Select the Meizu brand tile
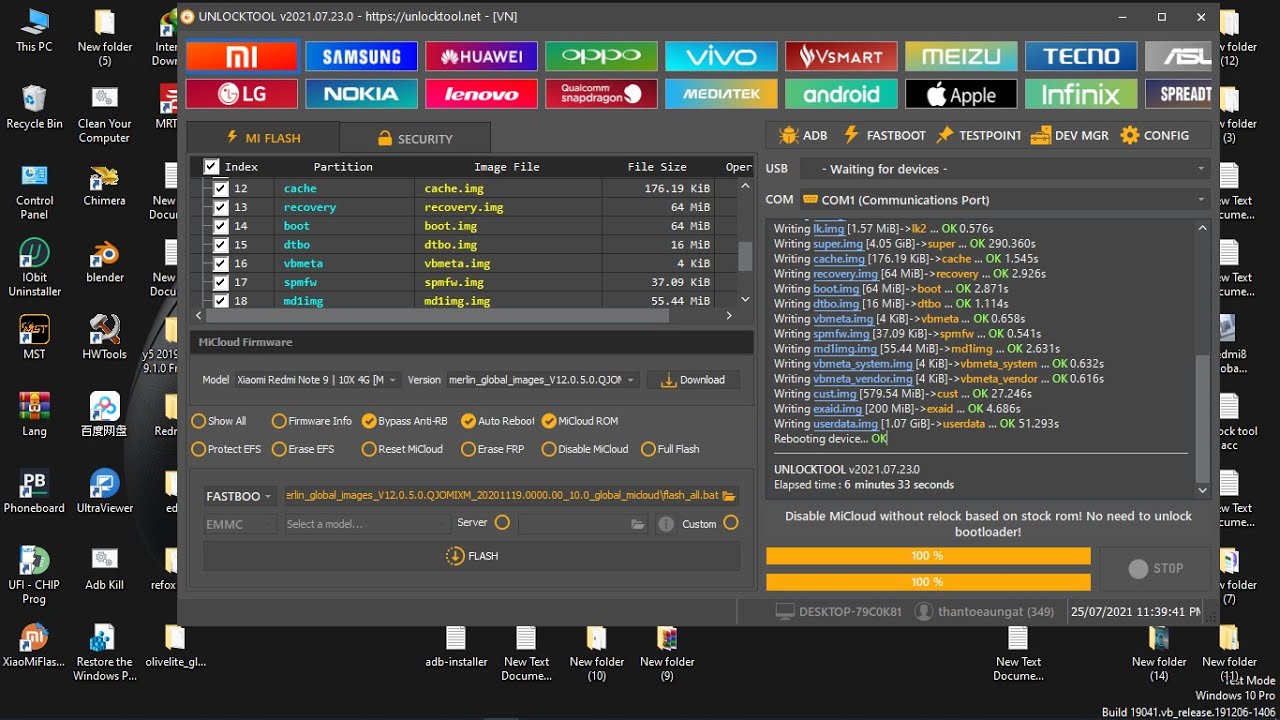1280x720 pixels. 961,56
